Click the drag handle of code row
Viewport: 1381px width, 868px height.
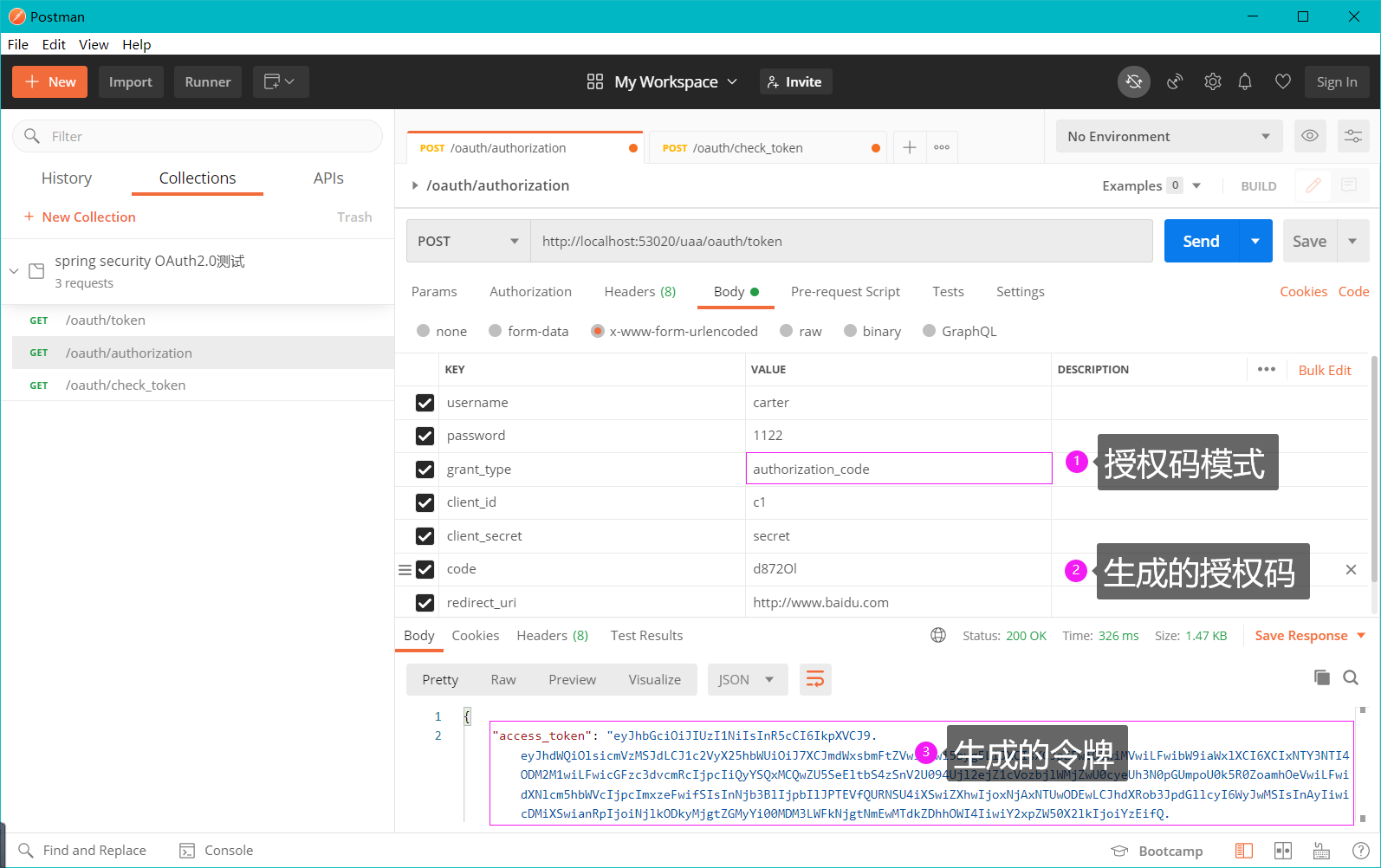[x=405, y=569]
